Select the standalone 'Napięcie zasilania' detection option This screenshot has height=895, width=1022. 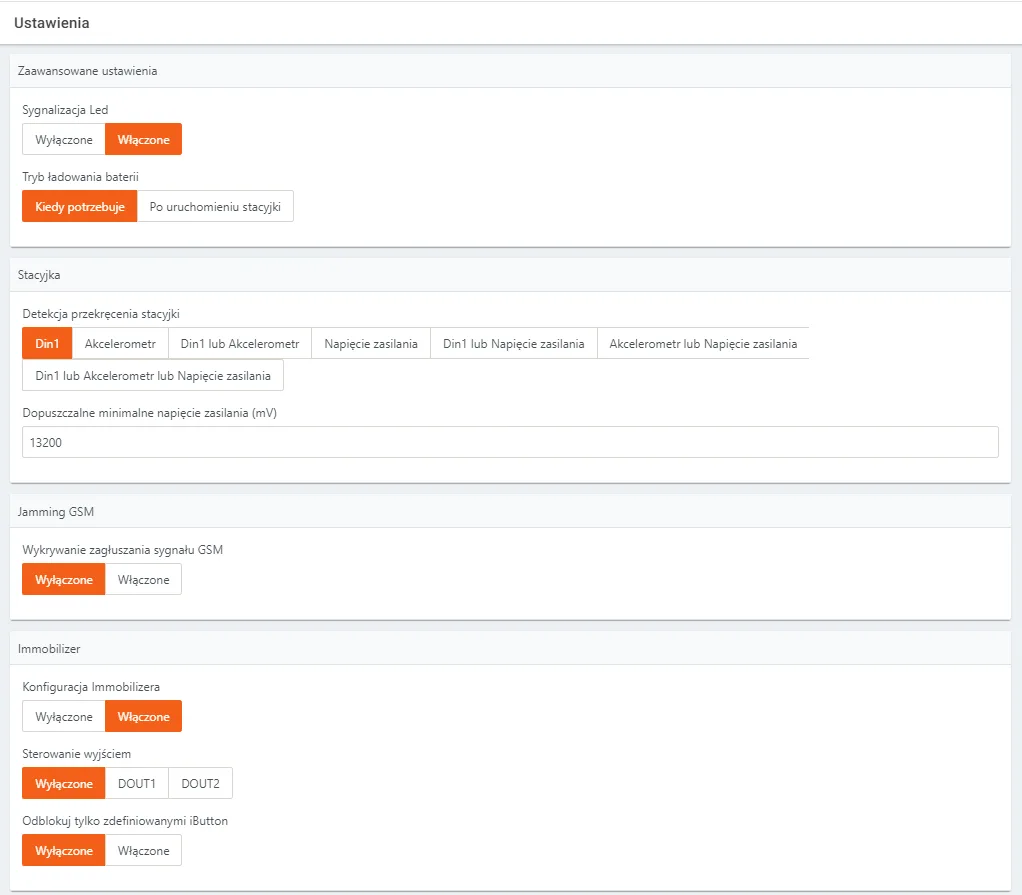(x=371, y=344)
